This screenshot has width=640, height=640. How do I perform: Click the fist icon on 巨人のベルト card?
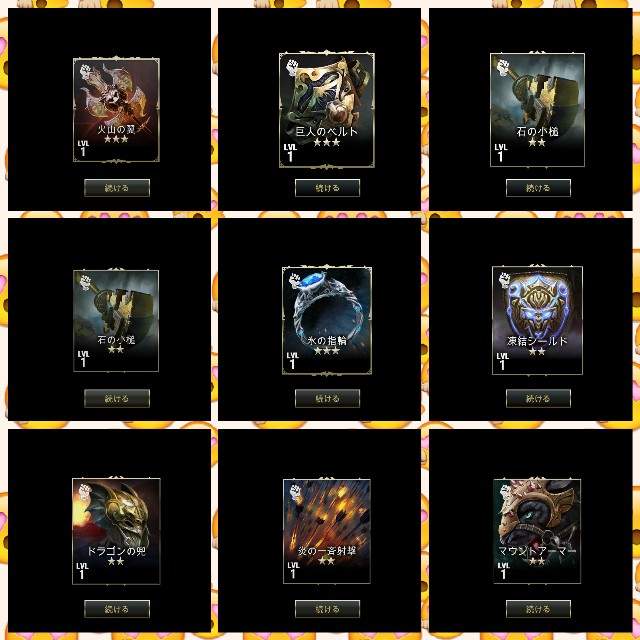coord(293,67)
